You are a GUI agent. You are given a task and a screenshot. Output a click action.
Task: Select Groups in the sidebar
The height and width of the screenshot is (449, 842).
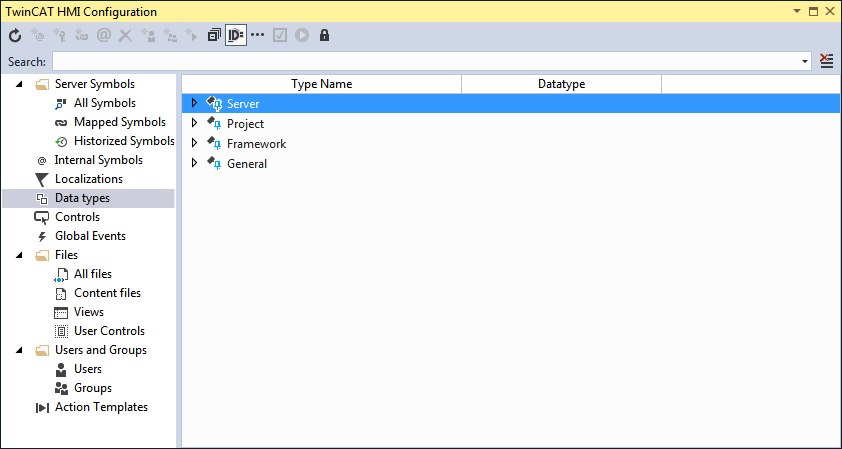click(x=93, y=388)
